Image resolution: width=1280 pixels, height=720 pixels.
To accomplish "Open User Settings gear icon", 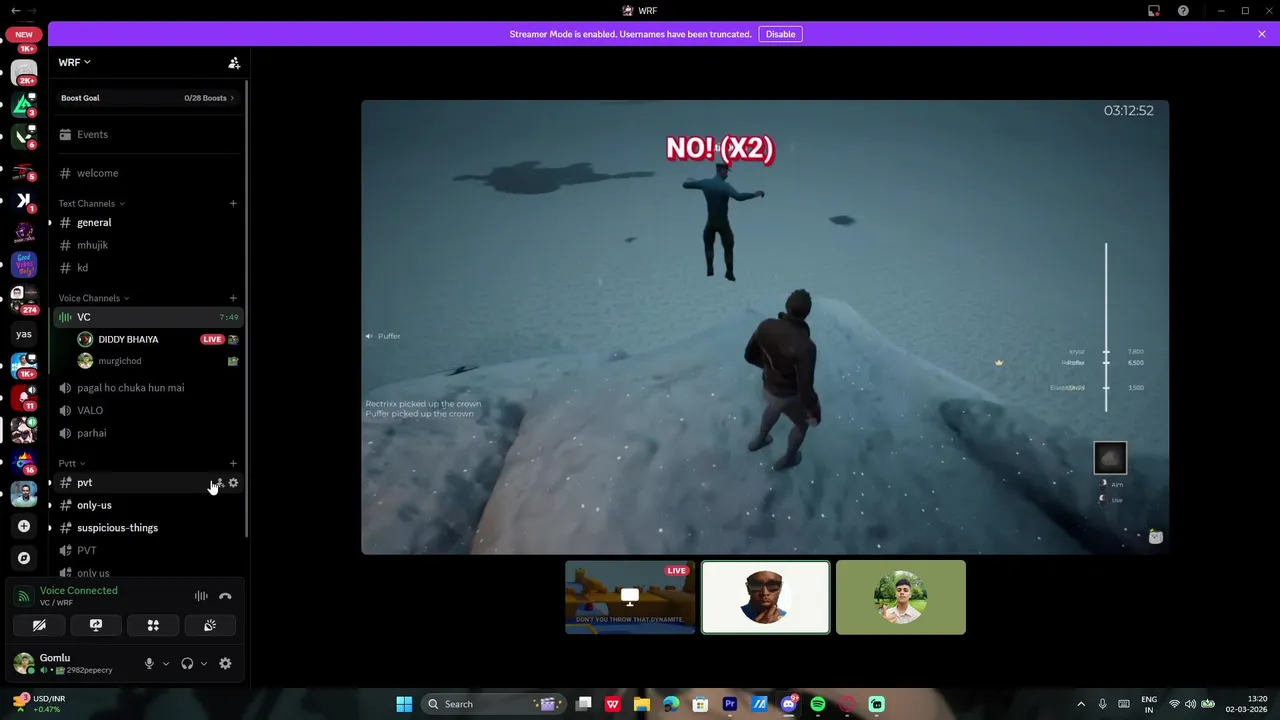I will tap(225, 663).
